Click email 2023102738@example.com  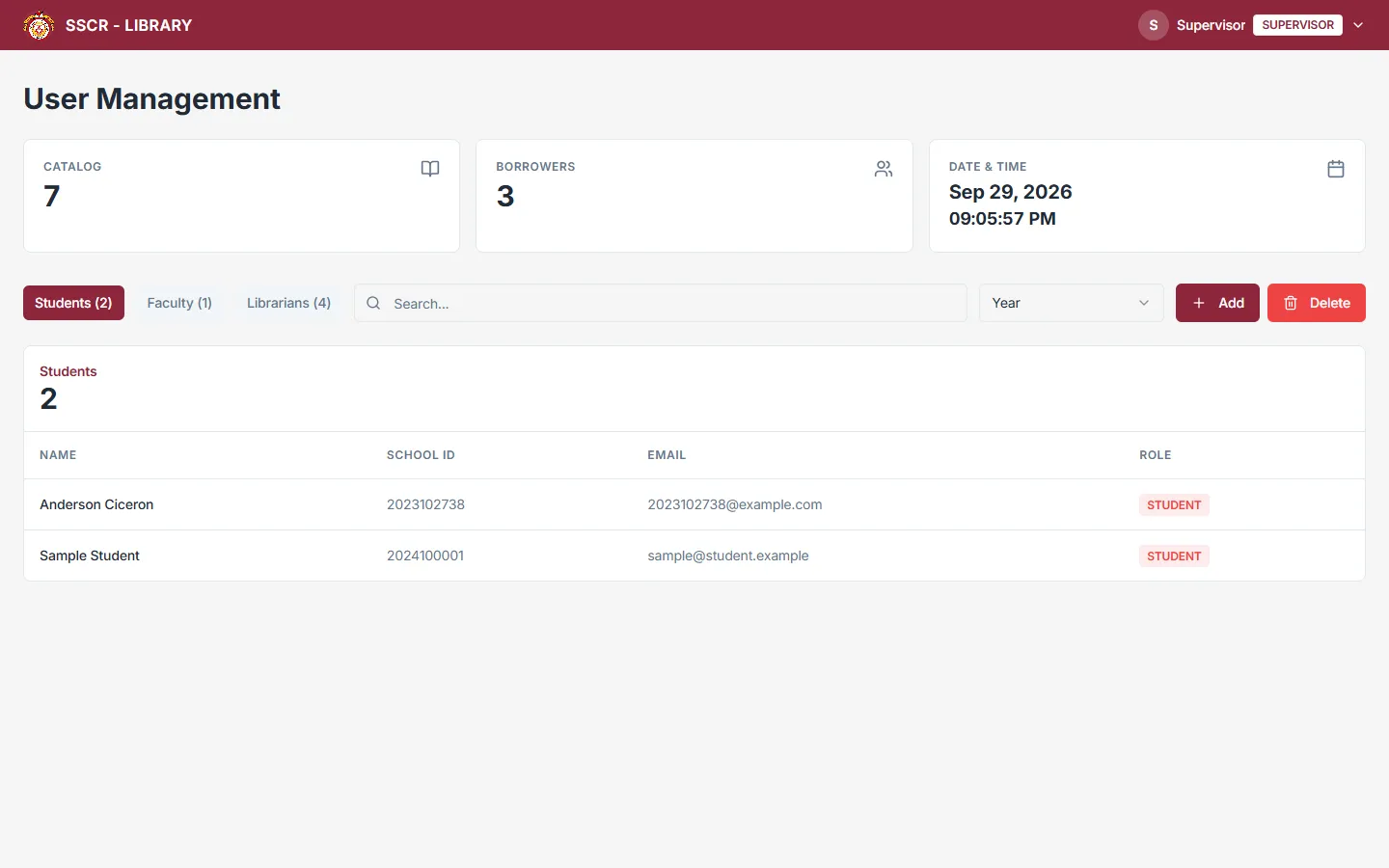point(735,504)
